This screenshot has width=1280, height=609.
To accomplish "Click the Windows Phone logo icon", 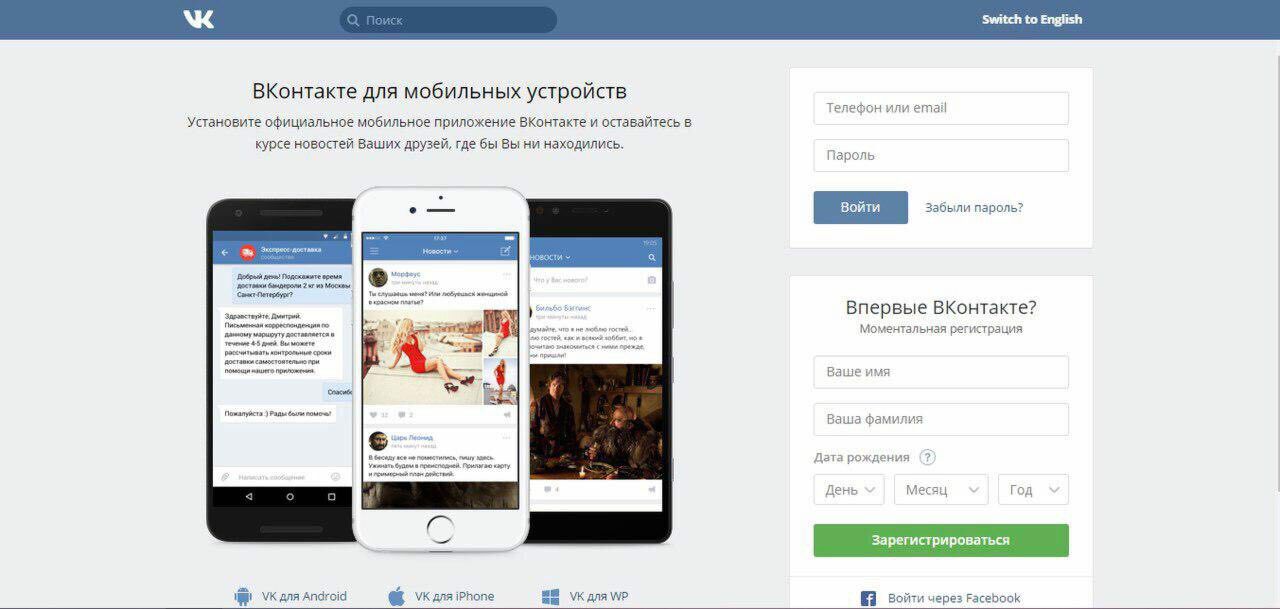I will [551, 597].
